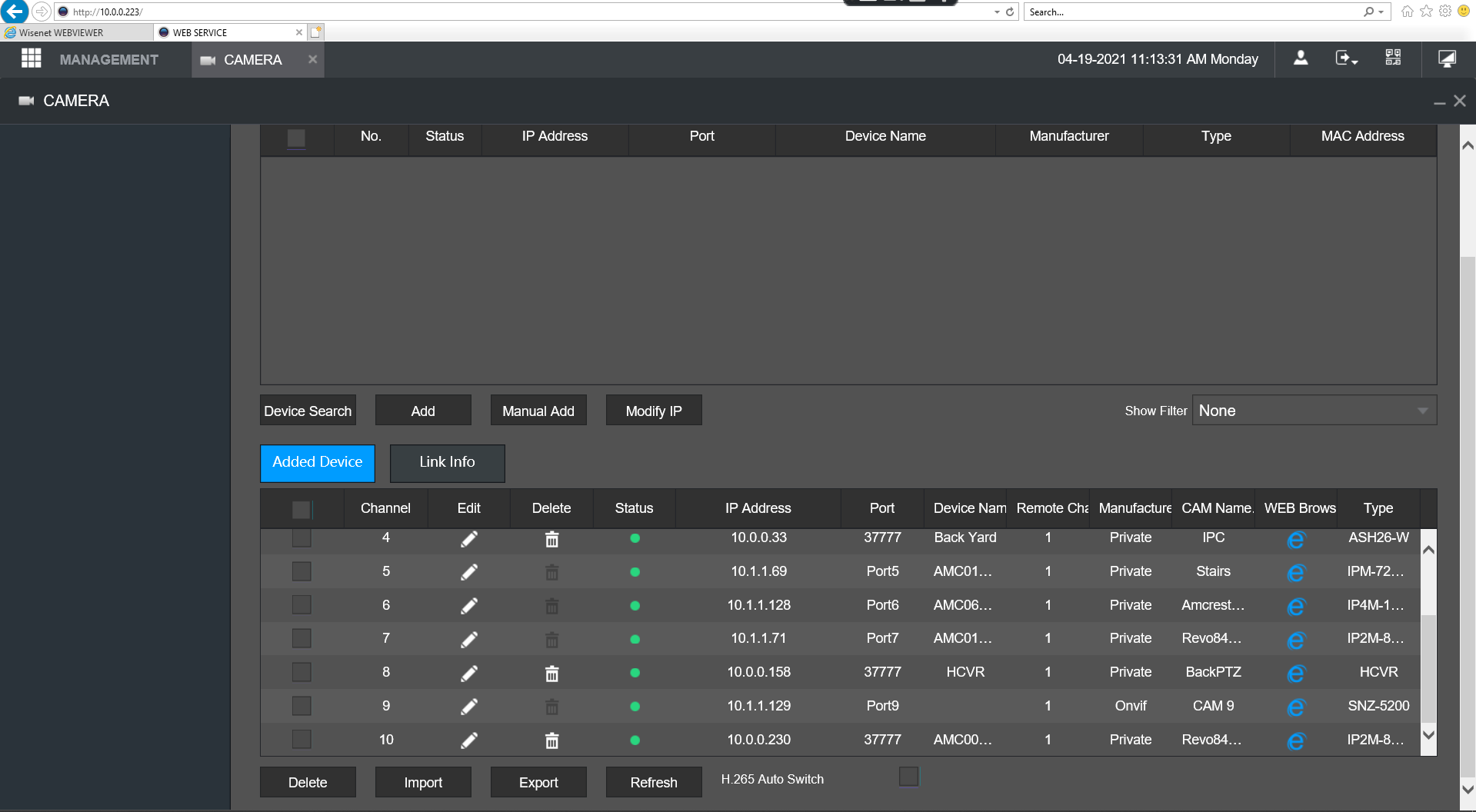The height and width of the screenshot is (812, 1476).
Task: Open the Show Filter dropdown
Action: 1314,411
